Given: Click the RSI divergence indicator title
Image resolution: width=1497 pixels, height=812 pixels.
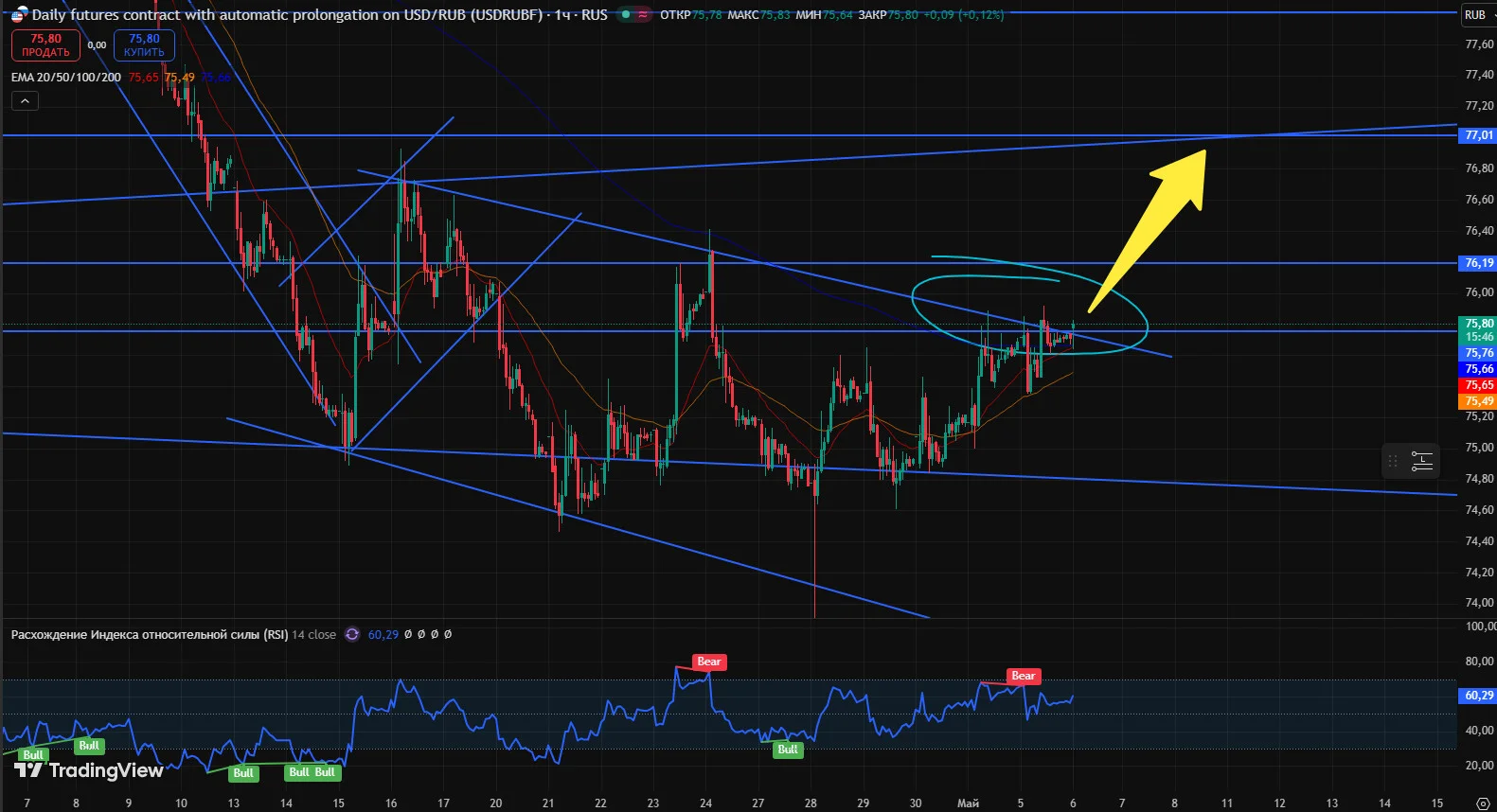Looking at the screenshot, I should coord(149,634).
